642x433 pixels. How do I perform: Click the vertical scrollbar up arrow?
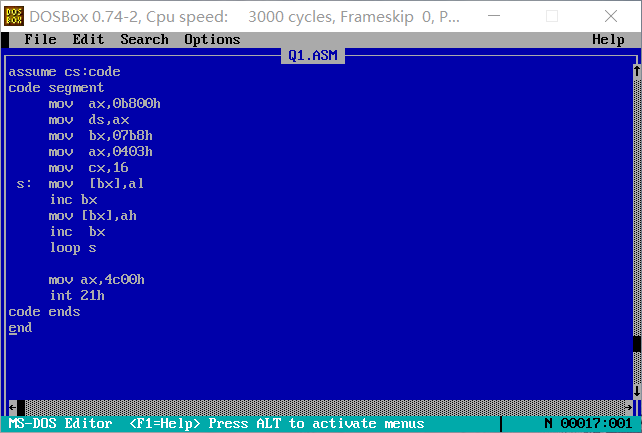pyautogui.click(x=637, y=71)
